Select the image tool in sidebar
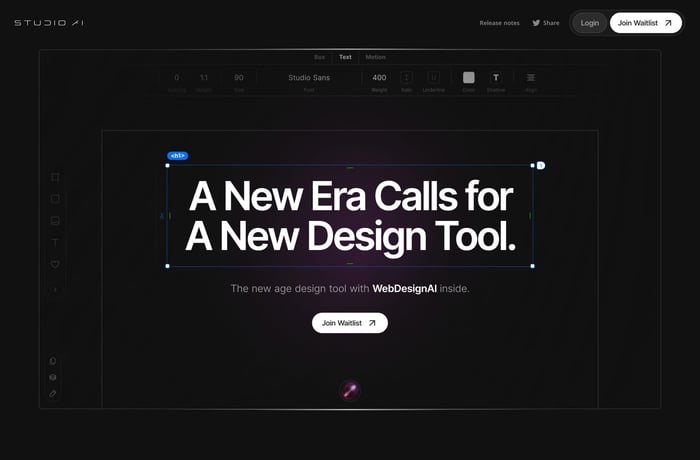The height and width of the screenshot is (460, 700). click(x=55, y=221)
